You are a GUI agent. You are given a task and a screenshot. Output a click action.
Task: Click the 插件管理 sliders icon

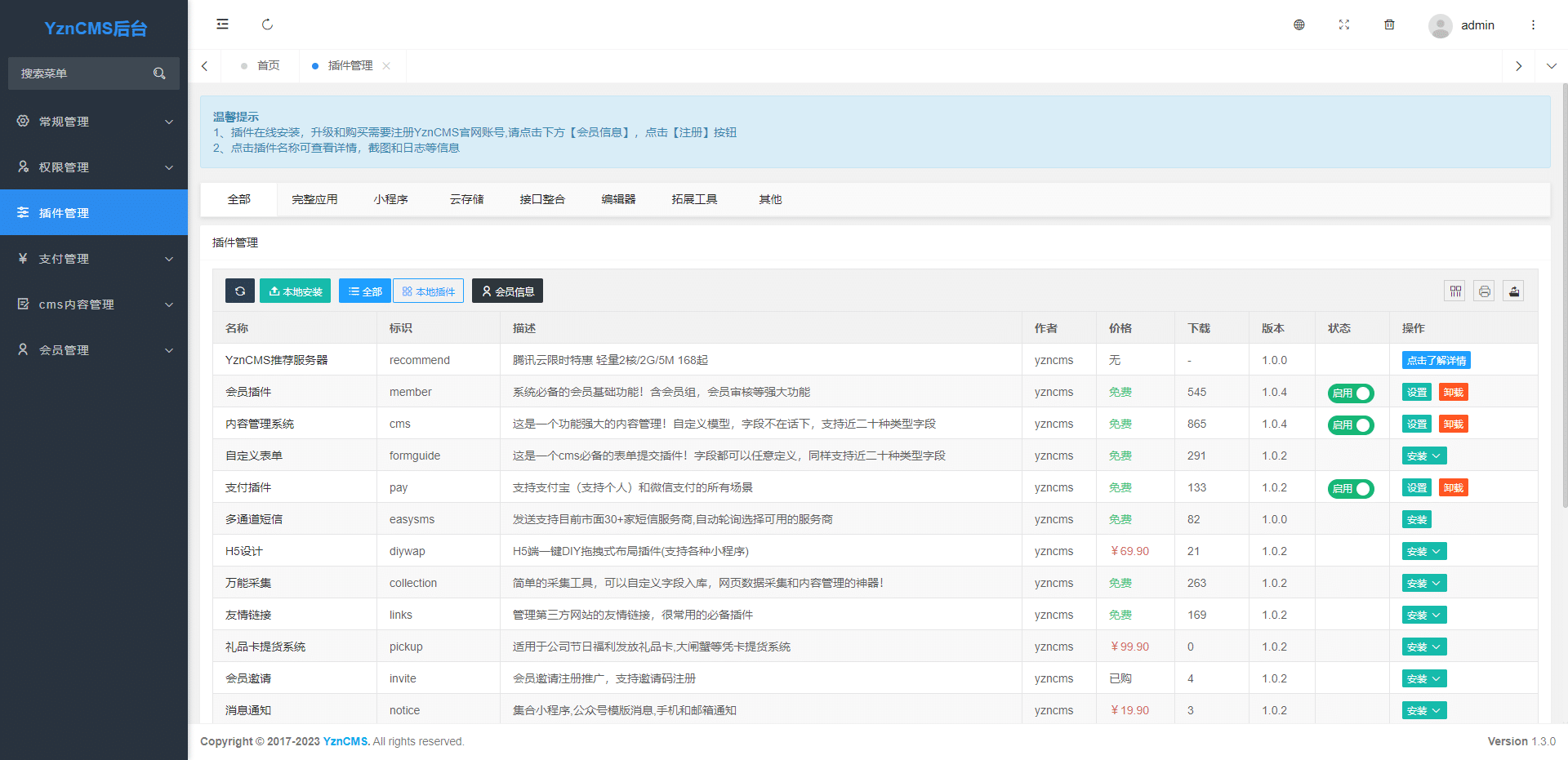(23, 212)
